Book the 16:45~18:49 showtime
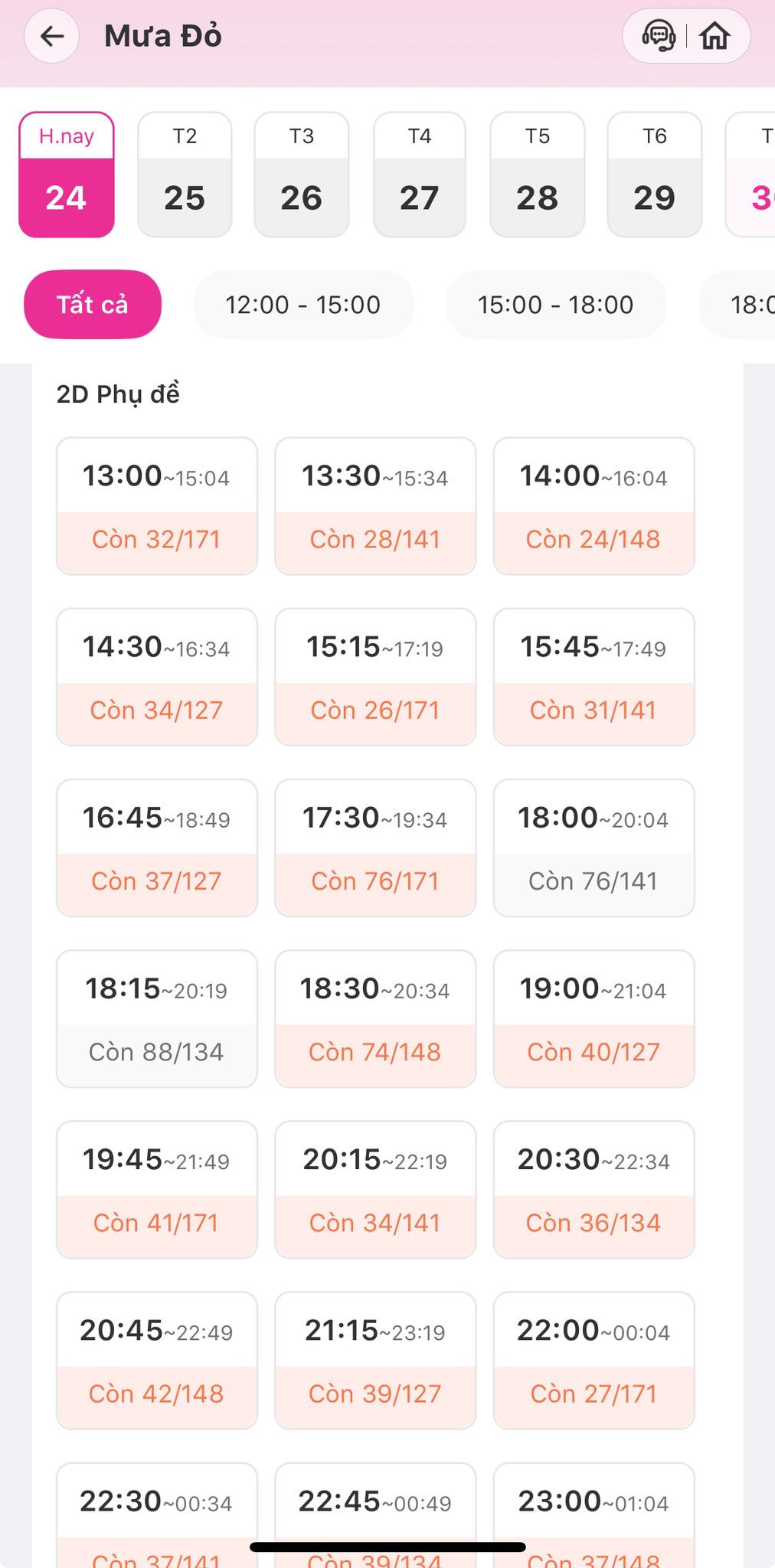This screenshot has width=775, height=1568. [156, 848]
